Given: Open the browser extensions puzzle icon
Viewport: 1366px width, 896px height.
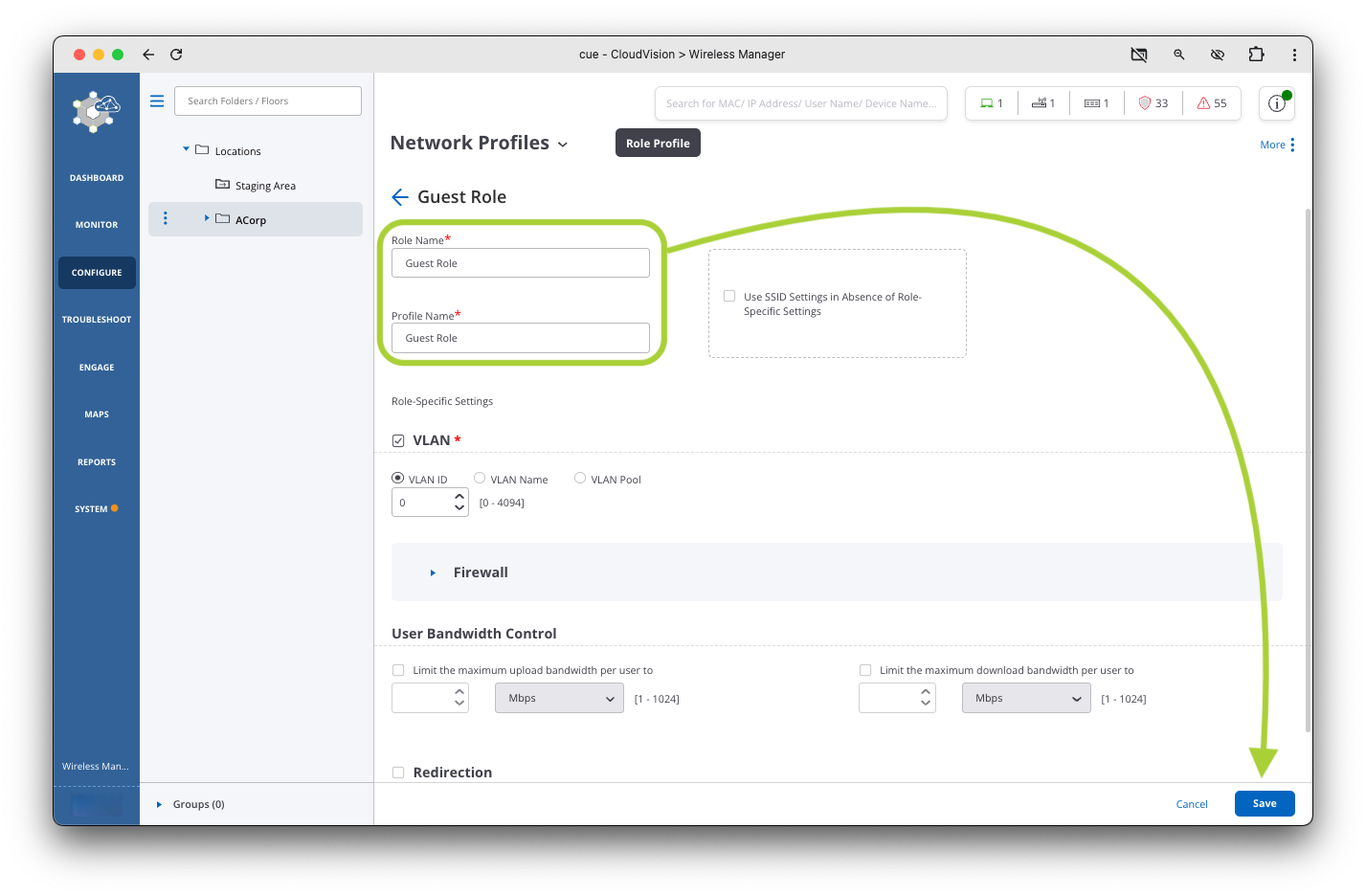Looking at the screenshot, I should coord(1256,55).
